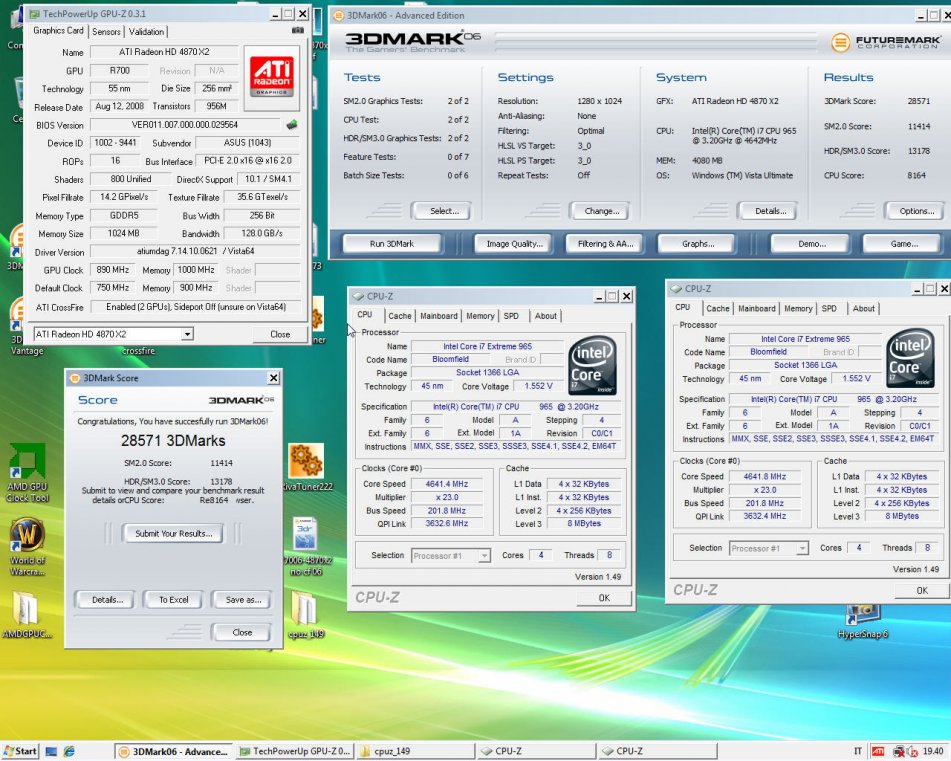This screenshot has height=761, width=951.
Task: Launch Internet Explorer from quick launch
Action: coord(70,751)
